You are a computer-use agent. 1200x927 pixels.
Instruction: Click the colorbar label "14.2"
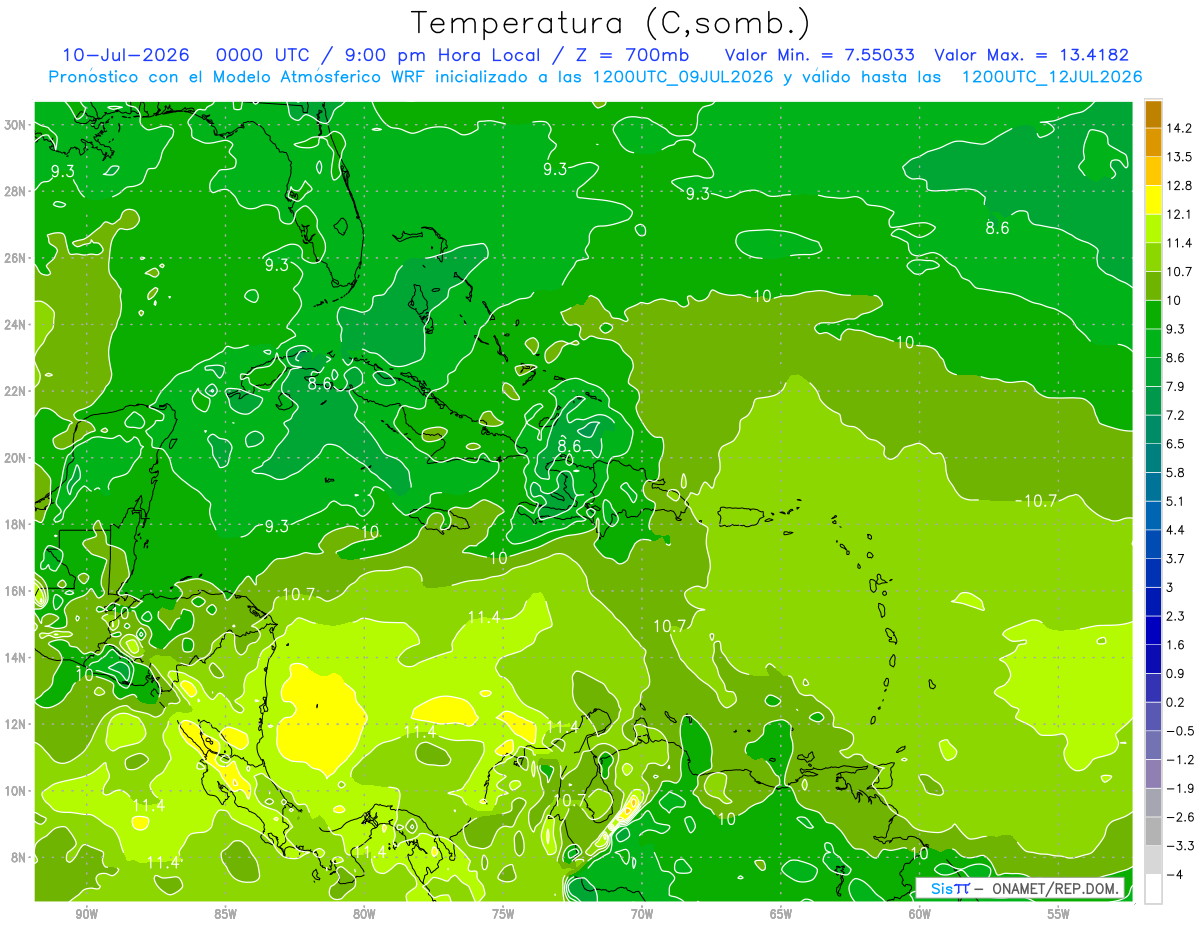tap(1181, 128)
